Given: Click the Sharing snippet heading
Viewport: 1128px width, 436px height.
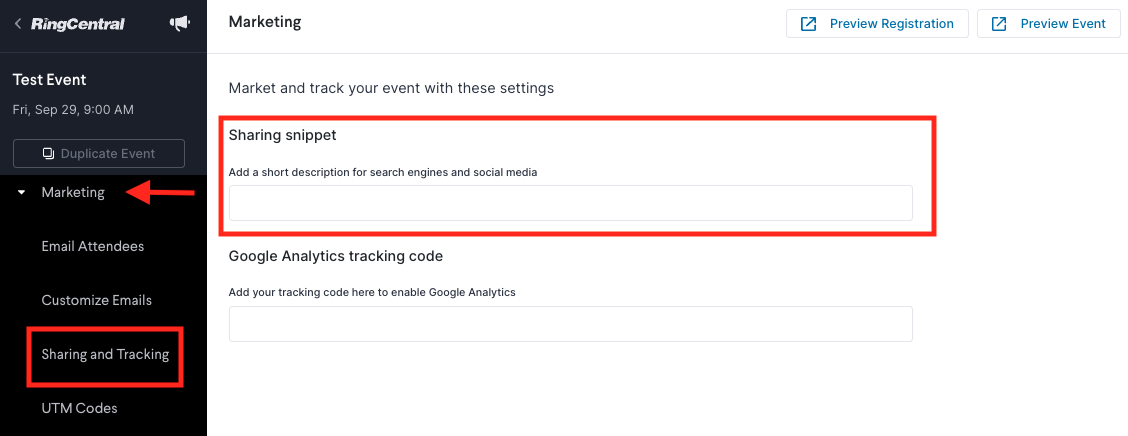Looking at the screenshot, I should [x=283, y=135].
